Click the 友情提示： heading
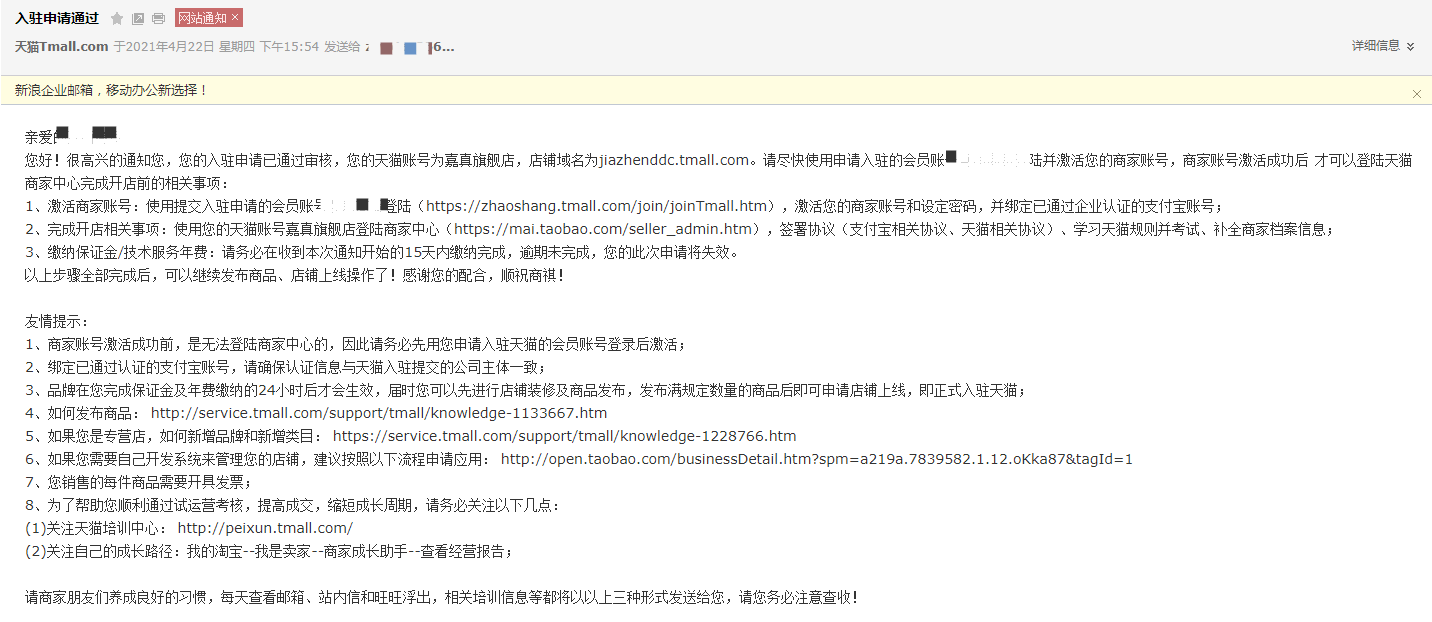Screen dimensions: 1432x622 pos(57,321)
